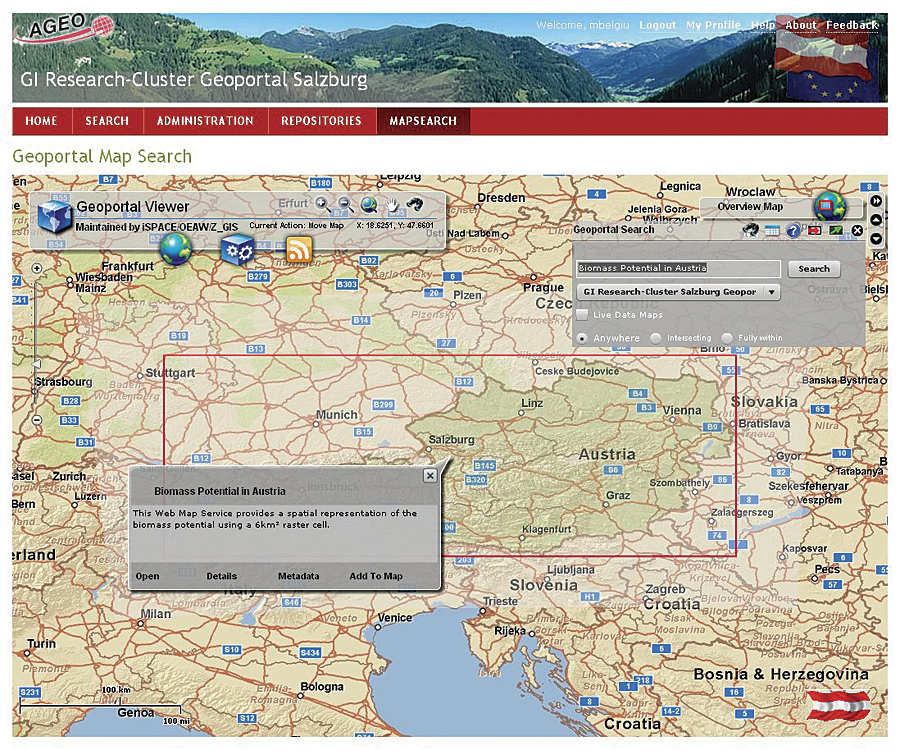This screenshot has height=750, width=900.
Task: Open the My Profile link
Action: tap(713, 25)
